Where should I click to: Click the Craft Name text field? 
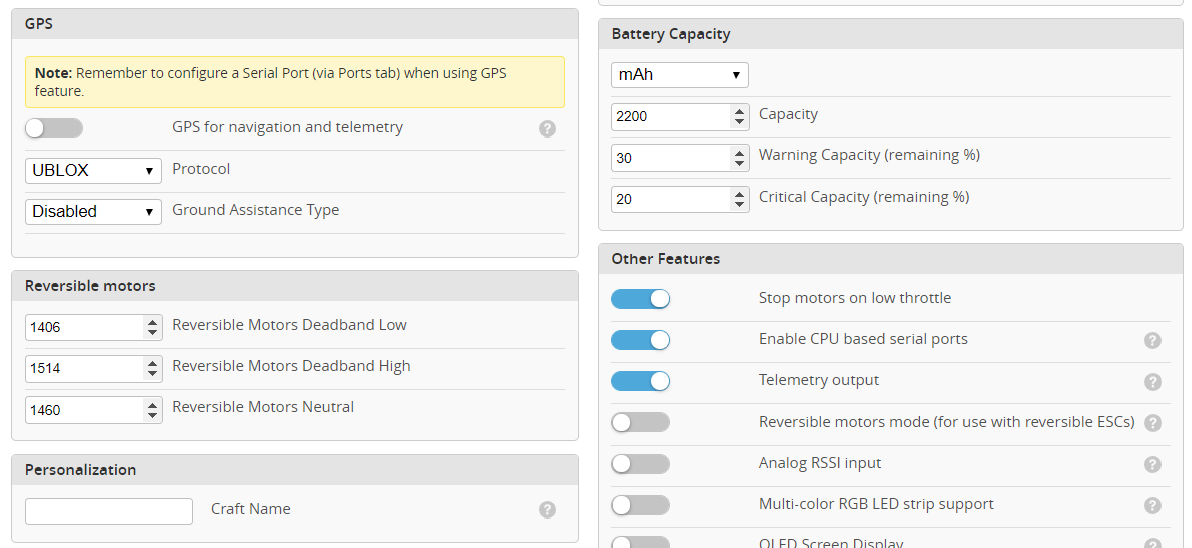pyautogui.click(x=109, y=511)
